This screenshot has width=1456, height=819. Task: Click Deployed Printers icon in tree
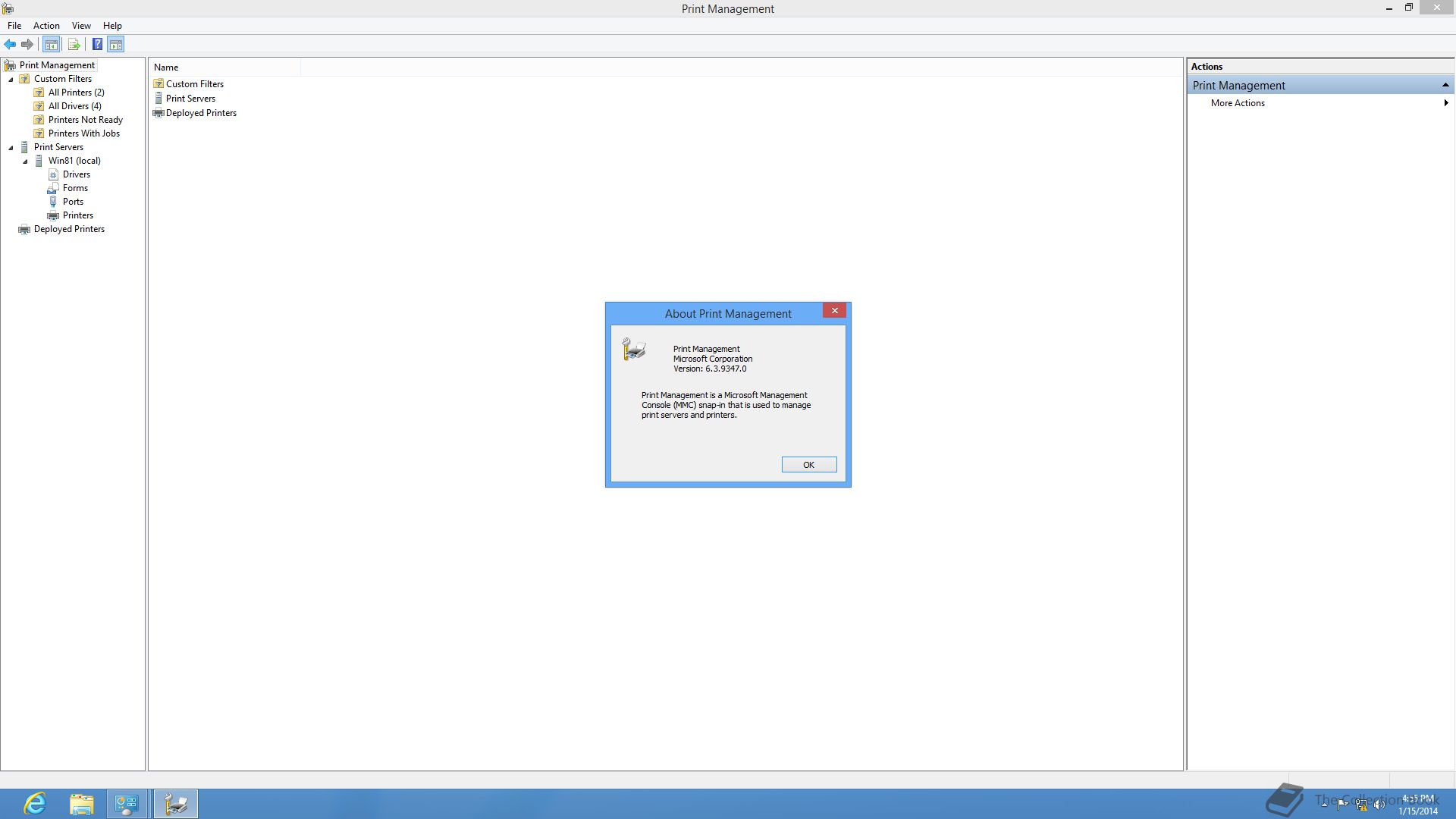(24, 229)
